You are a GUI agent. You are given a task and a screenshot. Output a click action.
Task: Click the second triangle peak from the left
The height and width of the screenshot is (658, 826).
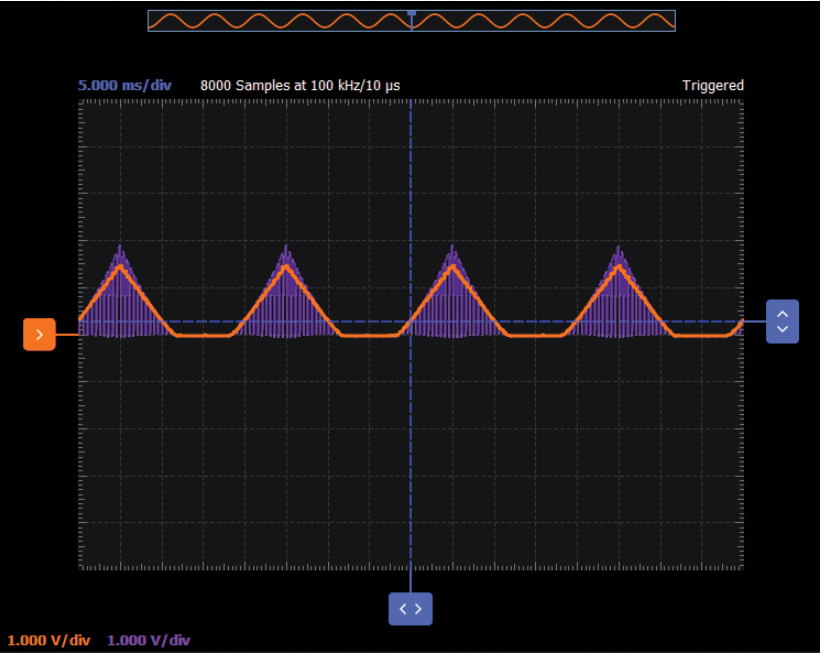click(x=287, y=265)
